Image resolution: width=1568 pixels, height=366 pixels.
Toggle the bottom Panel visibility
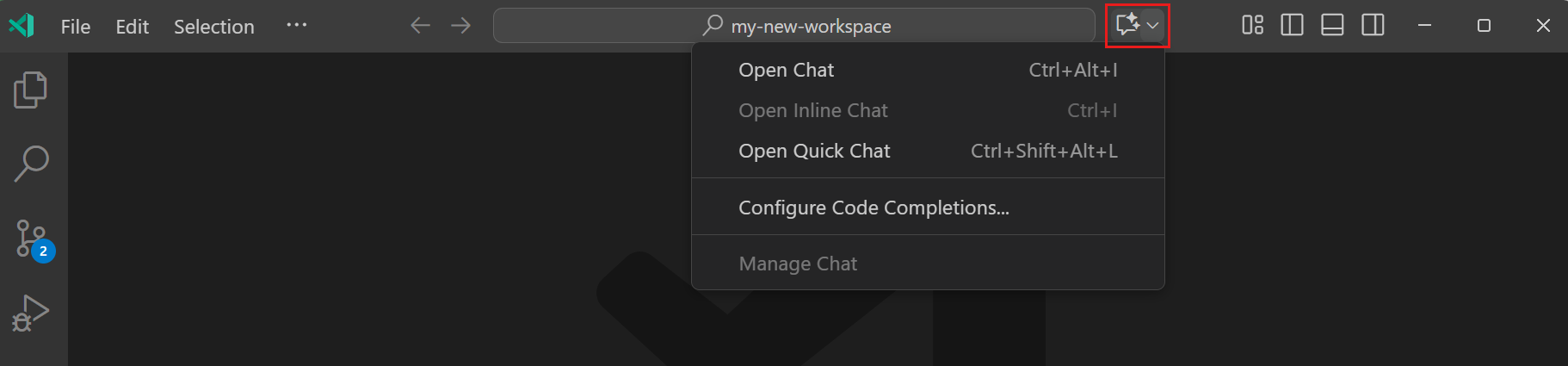1332,26
